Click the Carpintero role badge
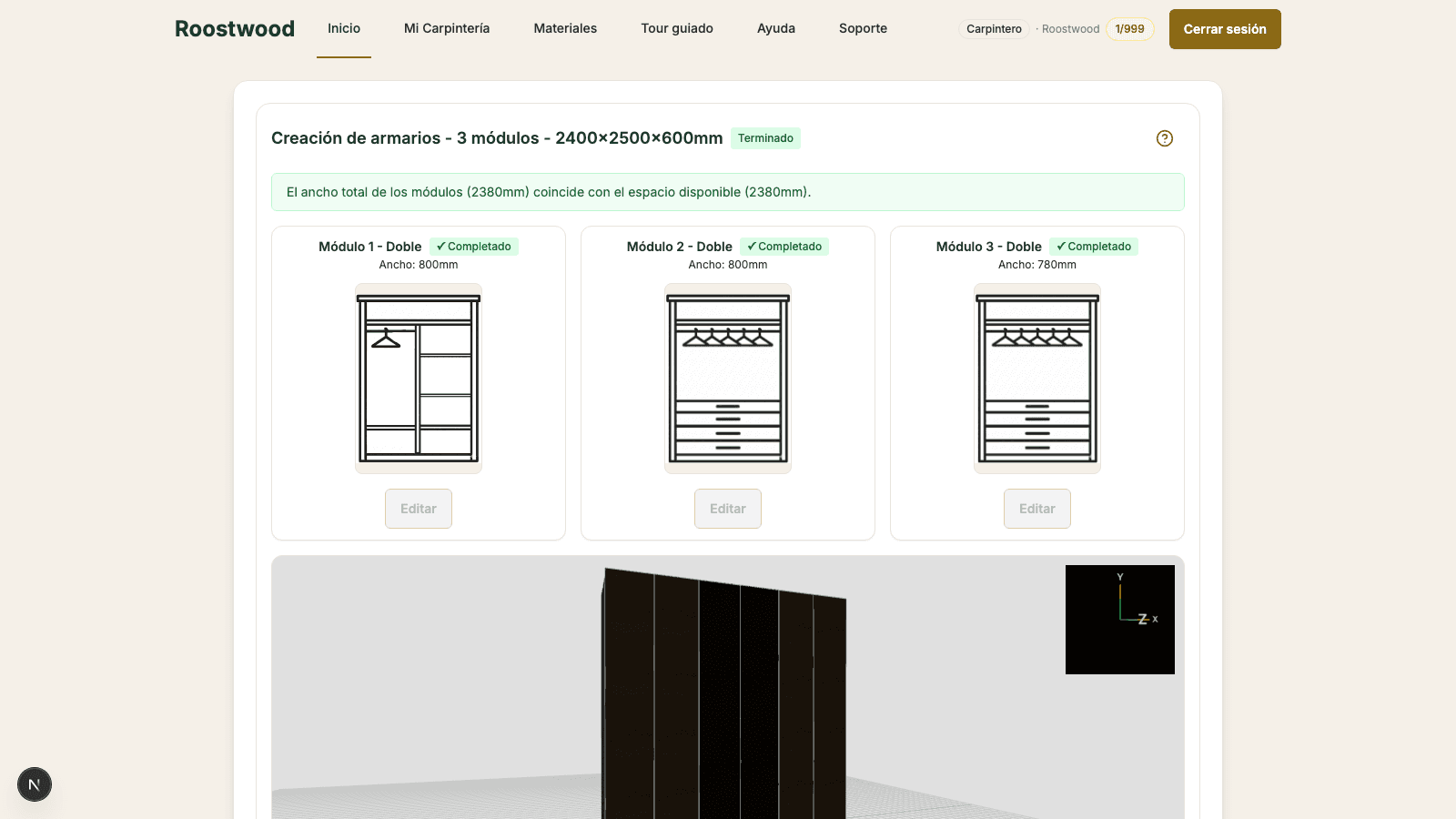Screen dimensions: 1456x819 (994, 29)
